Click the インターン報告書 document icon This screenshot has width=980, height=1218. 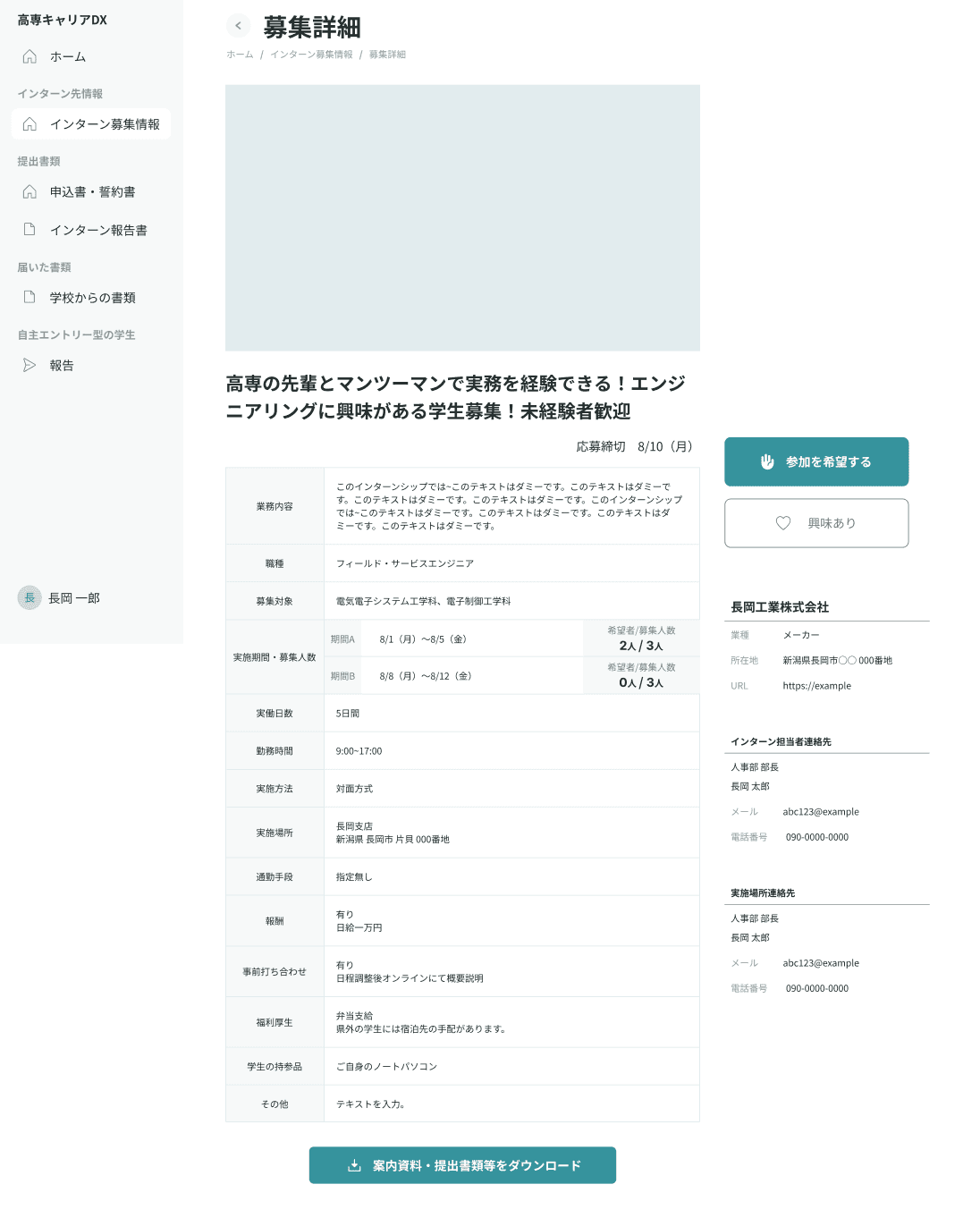pyautogui.click(x=30, y=230)
